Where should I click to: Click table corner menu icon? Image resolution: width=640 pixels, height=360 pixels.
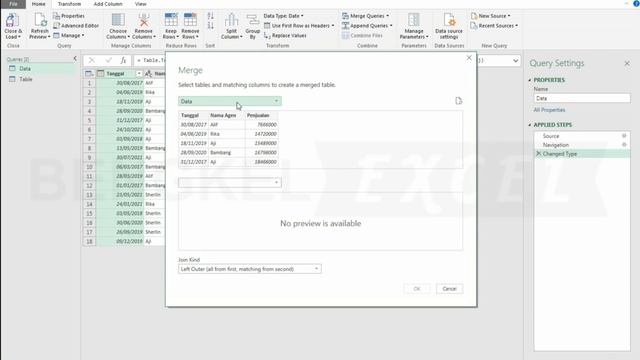(89, 74)
